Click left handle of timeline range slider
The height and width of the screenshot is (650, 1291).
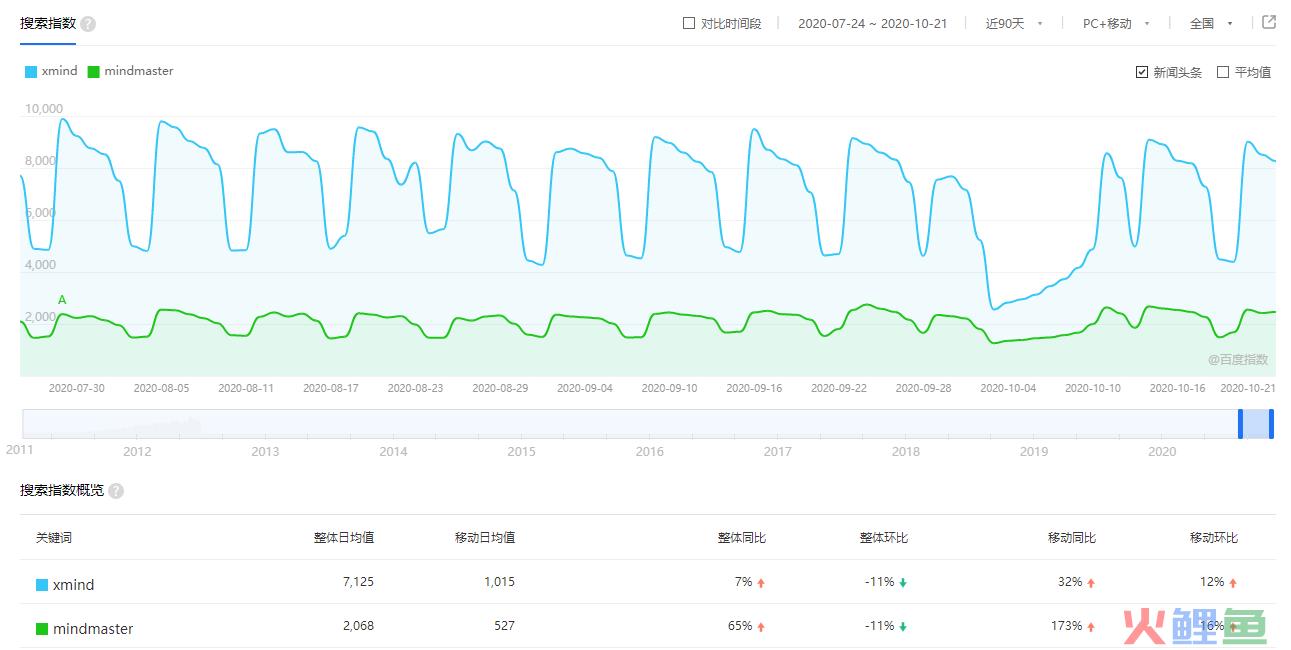1241,424
